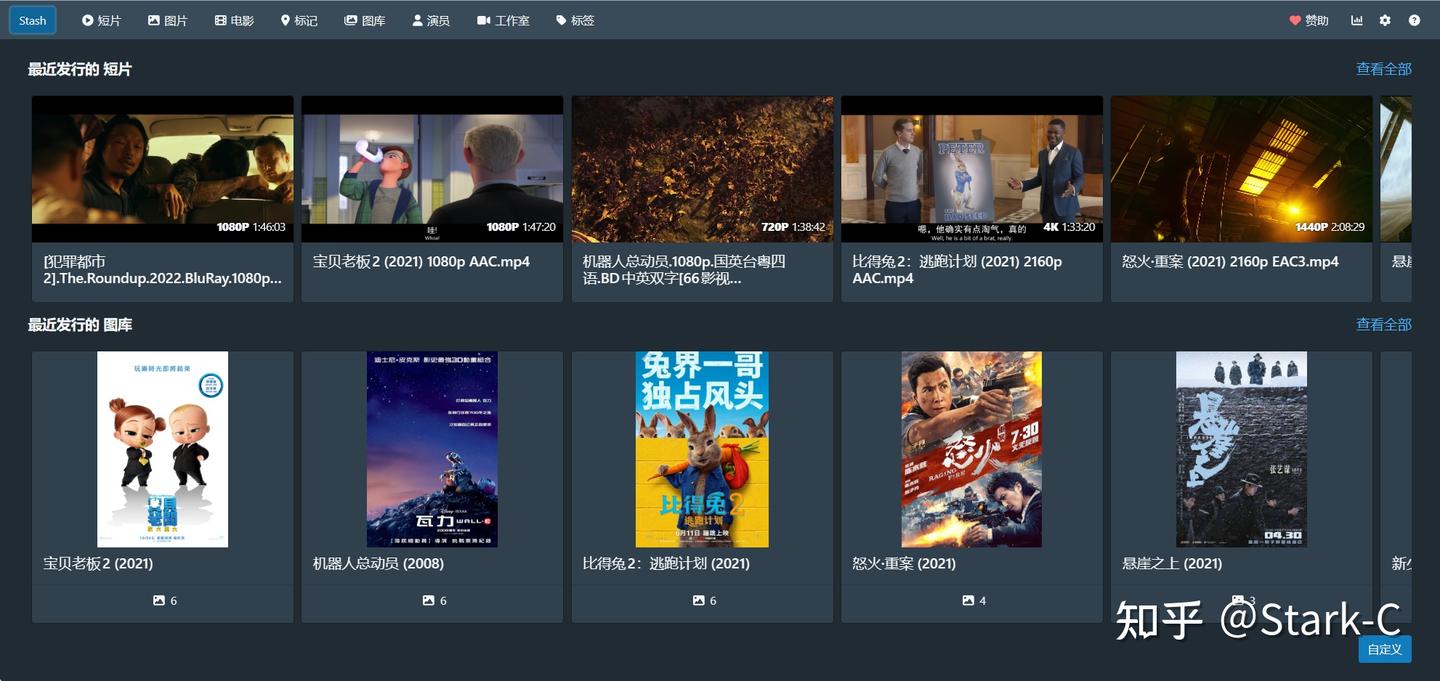
Task: Open the 宝贝老板2 gallery poster
Action: [161, 448]
